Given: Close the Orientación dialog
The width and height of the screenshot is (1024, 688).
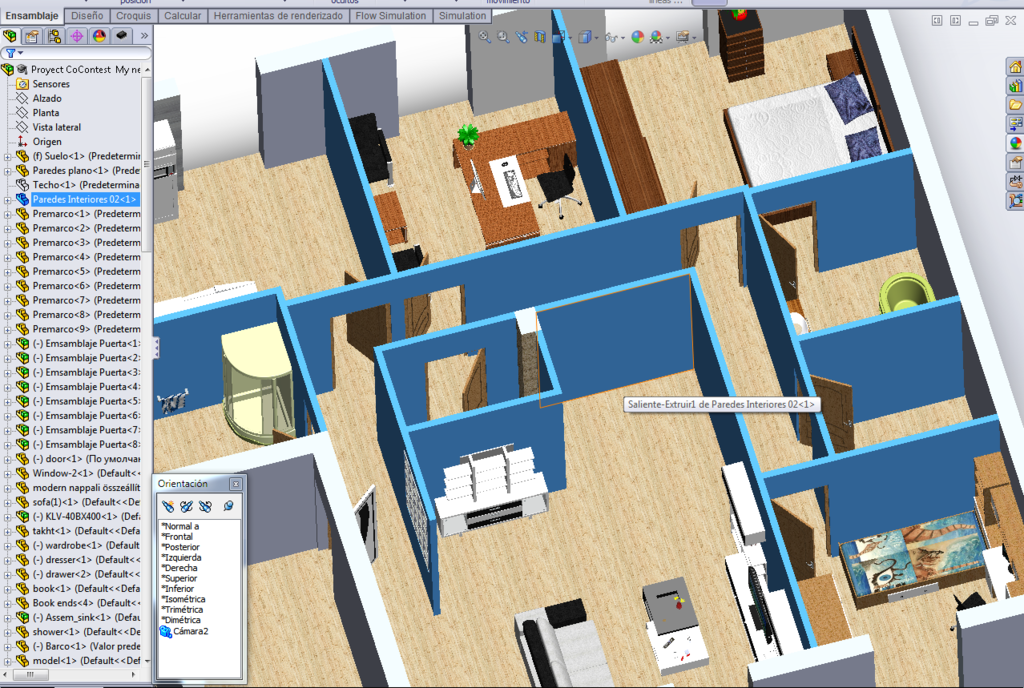Looking at the screenshot, I should coord(236,484).
